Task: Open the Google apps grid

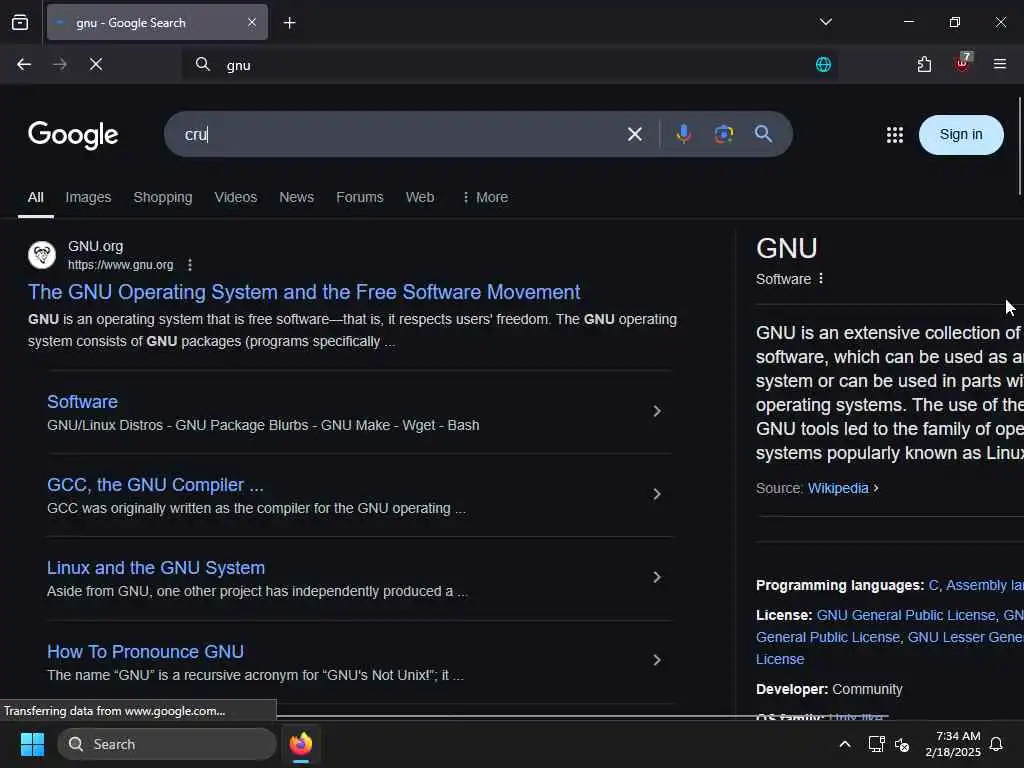Action: [x=895, y=135]
